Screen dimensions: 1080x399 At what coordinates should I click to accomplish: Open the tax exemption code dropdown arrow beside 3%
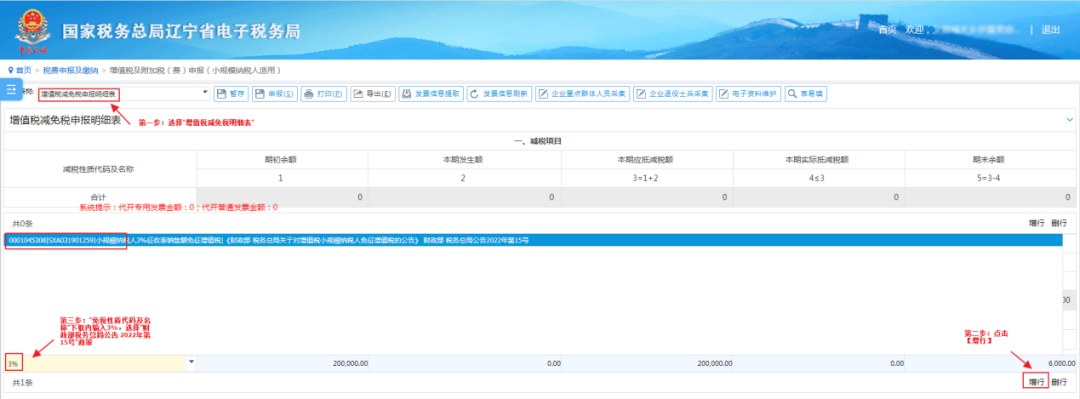coord(191,362)
